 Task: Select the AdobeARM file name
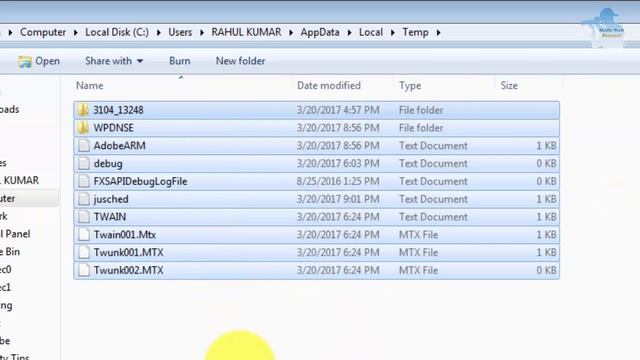pyautogui.click(x=120, y=146)
